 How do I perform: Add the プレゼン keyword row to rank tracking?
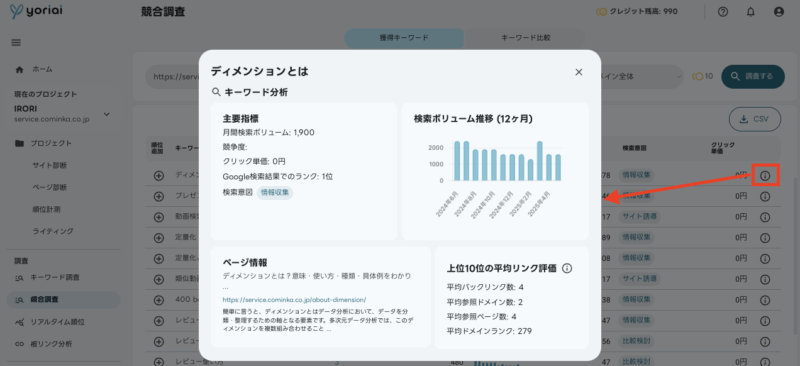coord(159,196)
